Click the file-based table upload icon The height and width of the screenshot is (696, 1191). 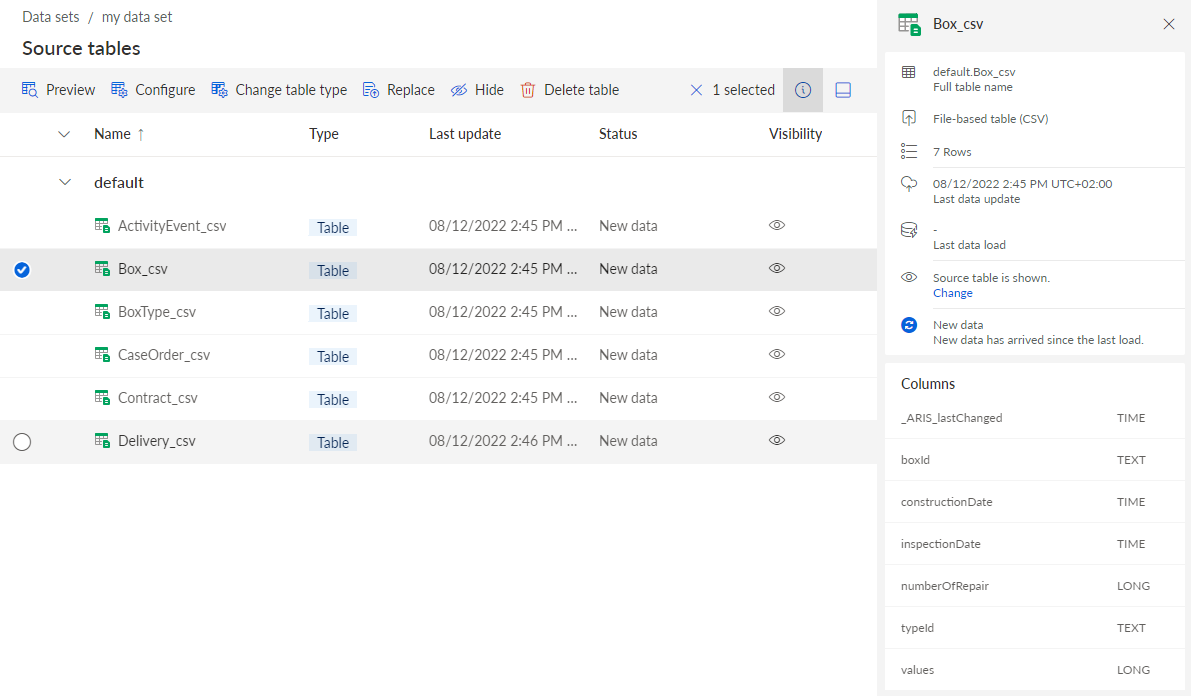(x=908, y=118)
